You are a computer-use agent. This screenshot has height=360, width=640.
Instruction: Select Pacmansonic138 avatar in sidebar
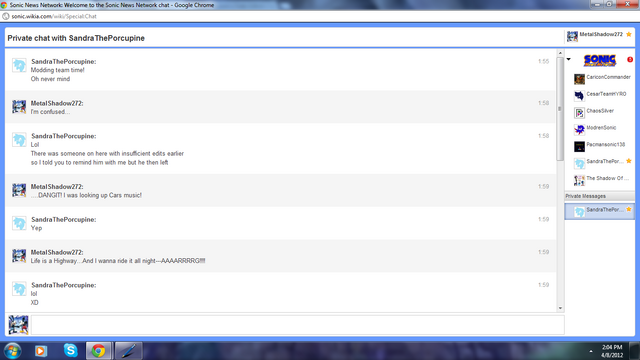(579, 146)
